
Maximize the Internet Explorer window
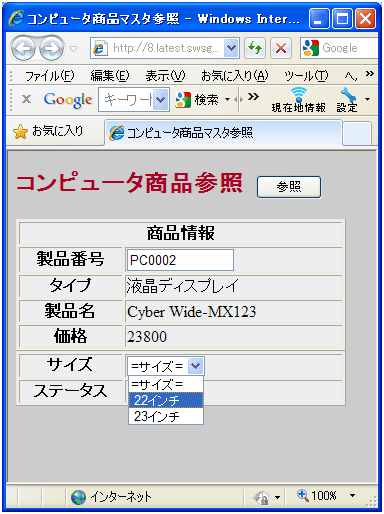click(x=342, y=19)
